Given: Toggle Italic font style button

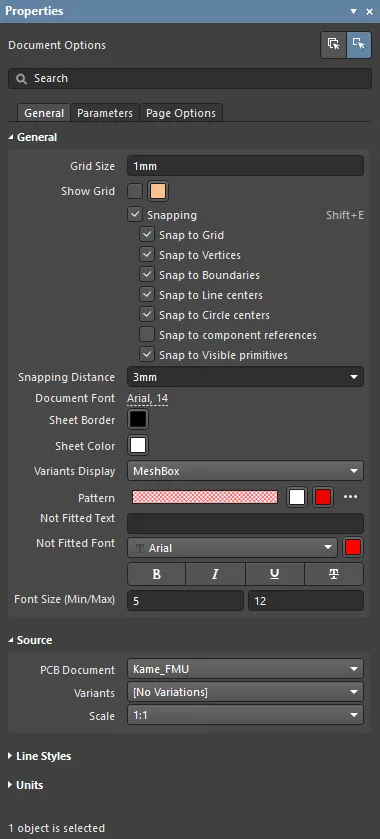Looking at the screenshot, I should tap(215, 574).
